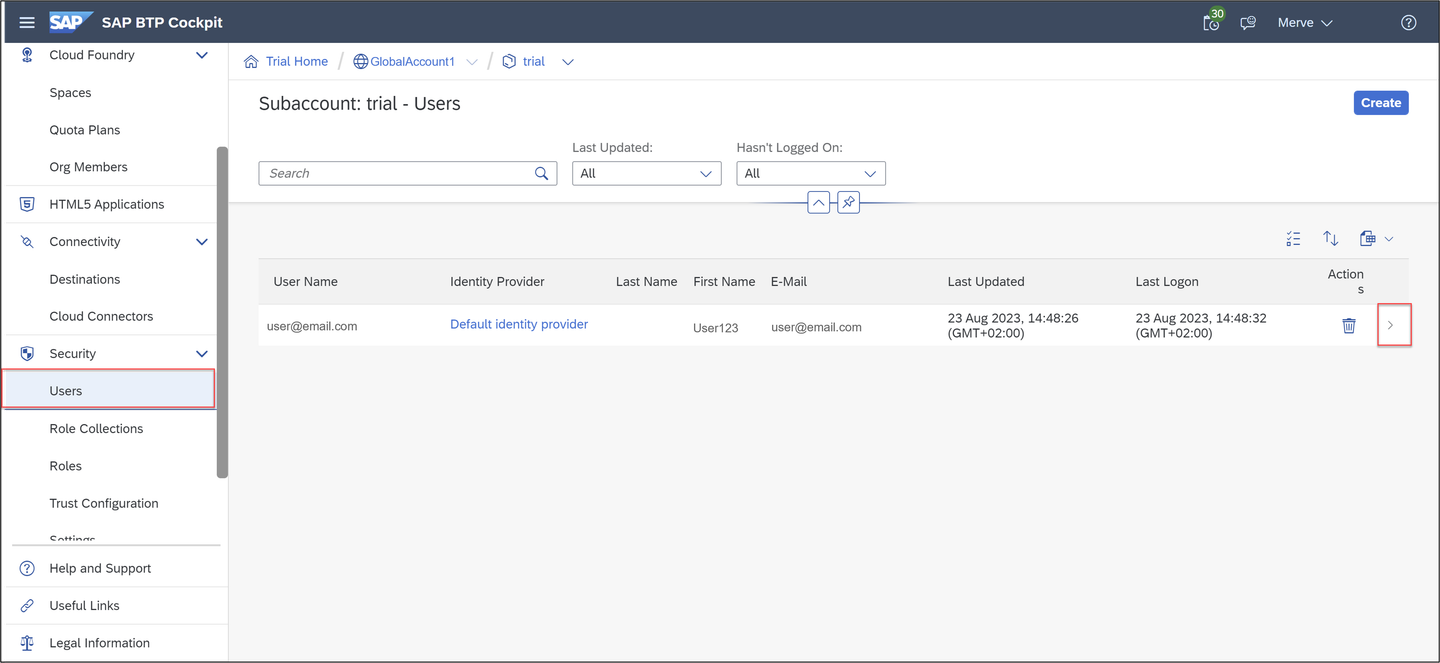1440x663 pixels.
Task: Click the trial subaccount cube icon
Action: 509,62
